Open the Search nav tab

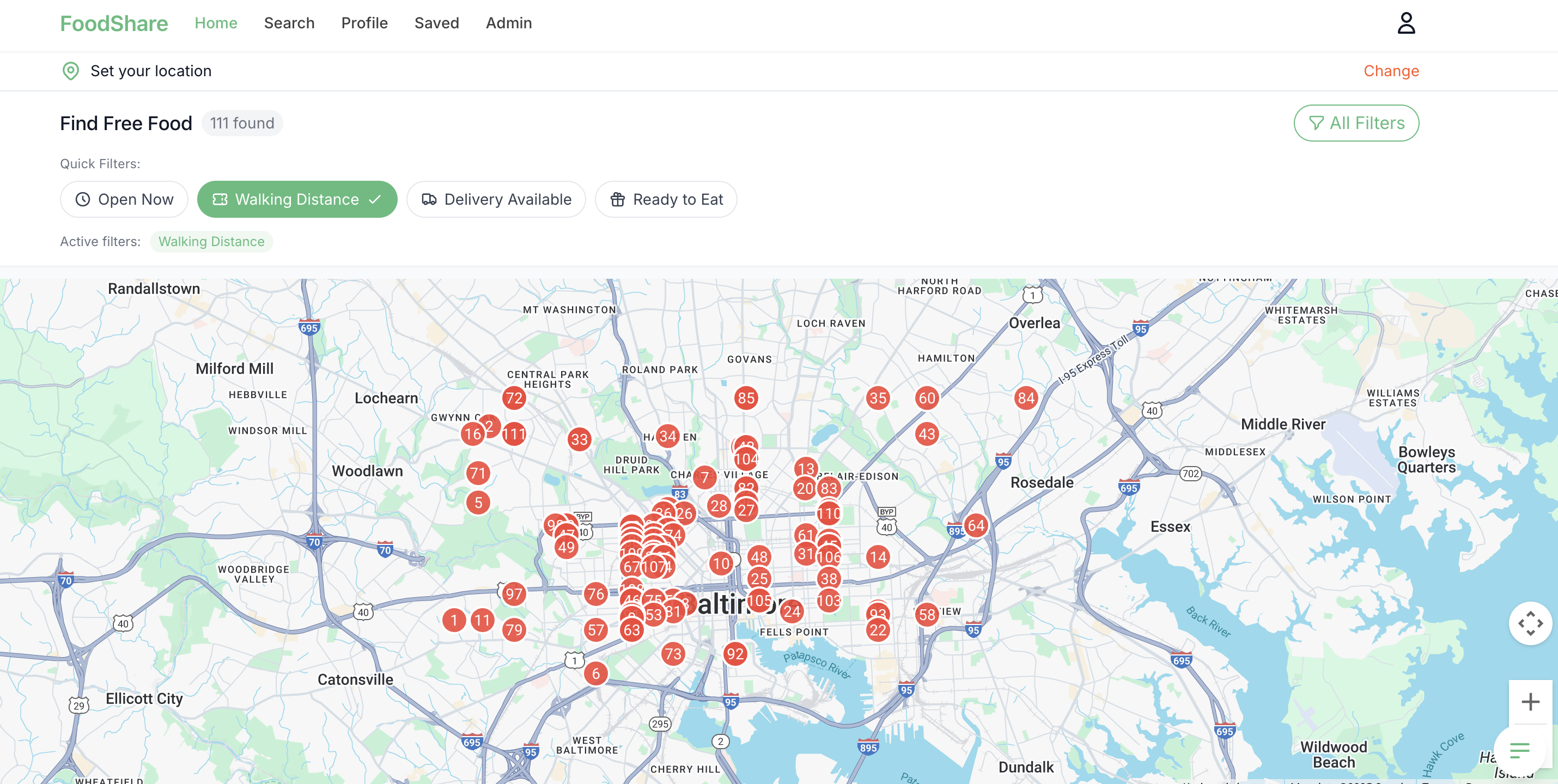pos(289,23)
